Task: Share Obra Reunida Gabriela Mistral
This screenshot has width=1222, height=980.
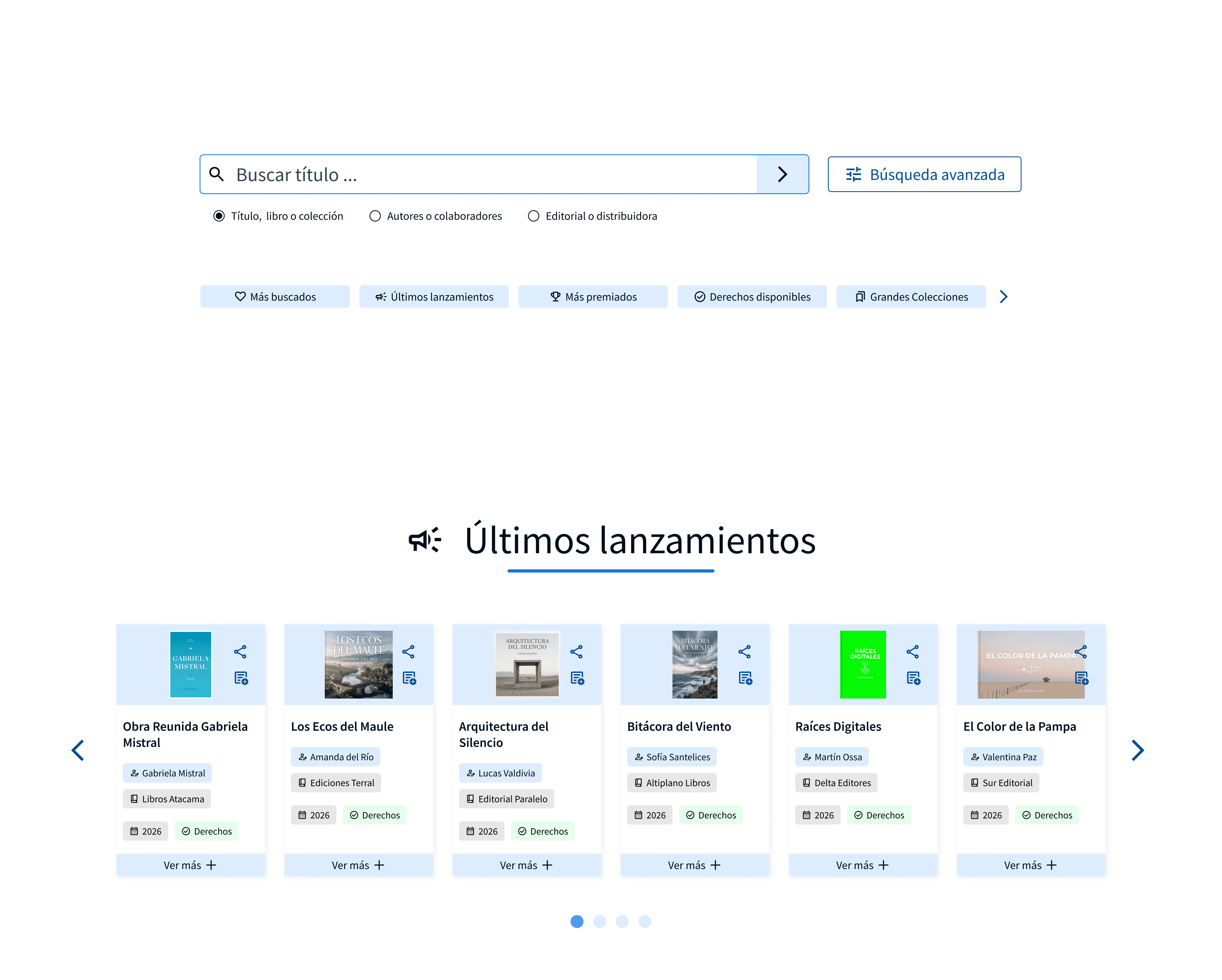Action: (x=240, y=651)
